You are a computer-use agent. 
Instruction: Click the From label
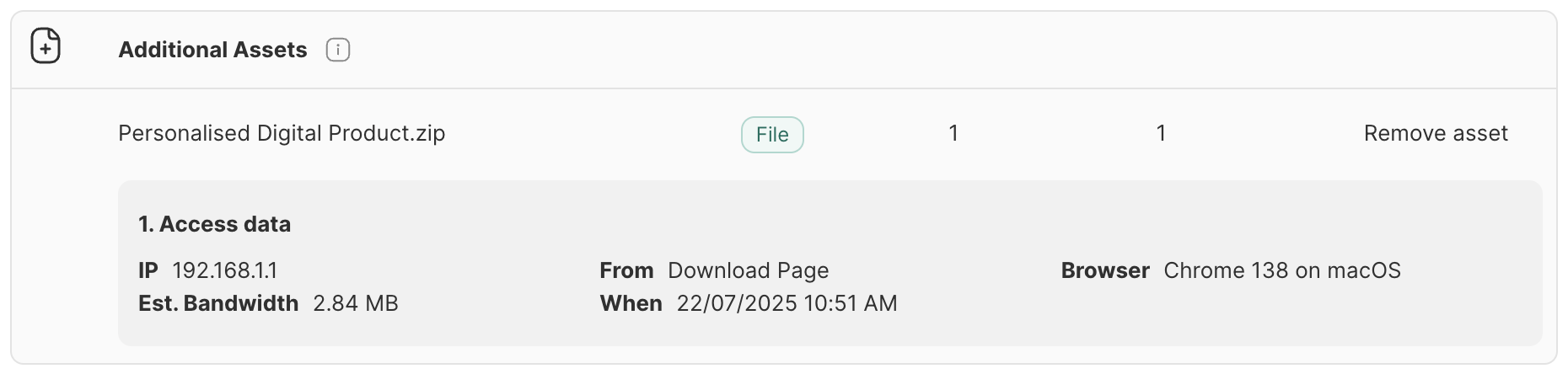[626, 270]
